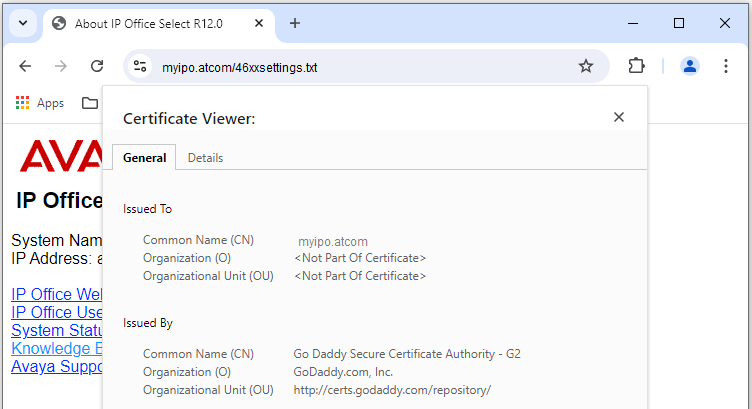This screenshot has height=409, width=752.
Task: Switch to the General certificate tab
Action: [x=144, y=158]
